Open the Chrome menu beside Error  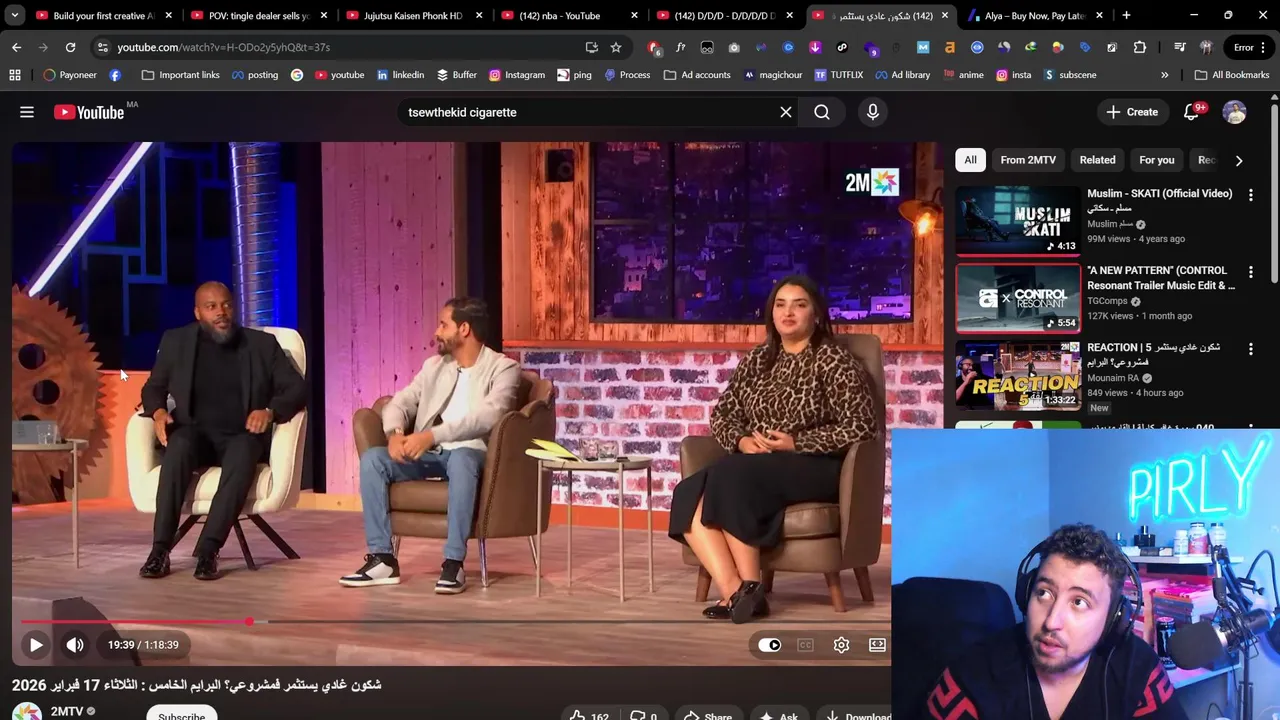(1264, 47)
